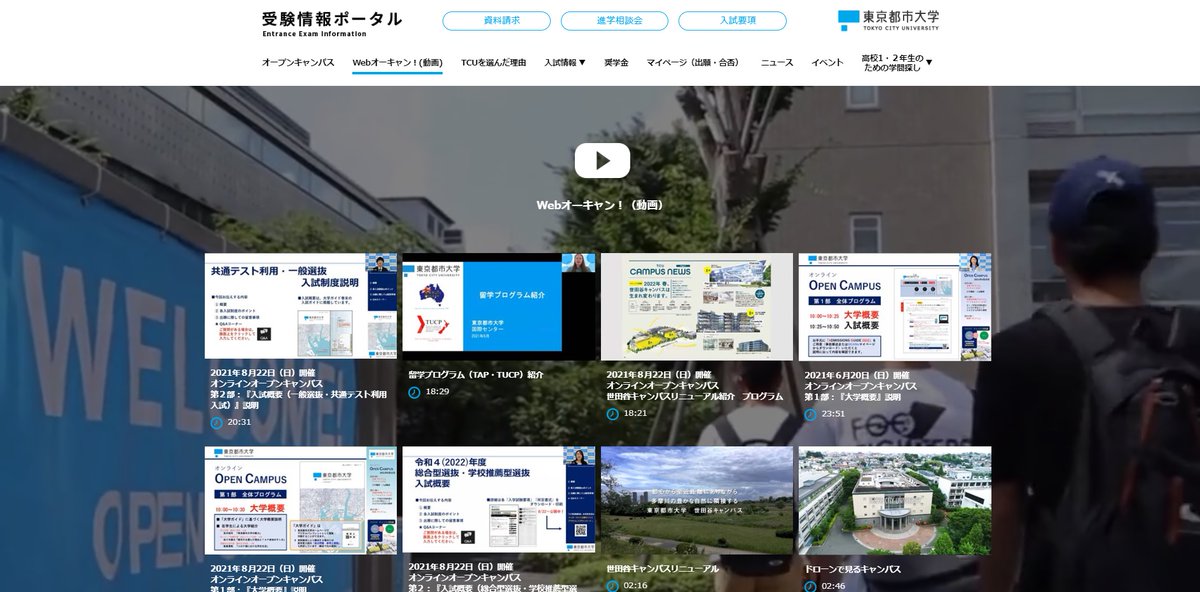The image size is (1200, 592).
Task: Open the イベント menu item
Action: (x=827, y=62)
